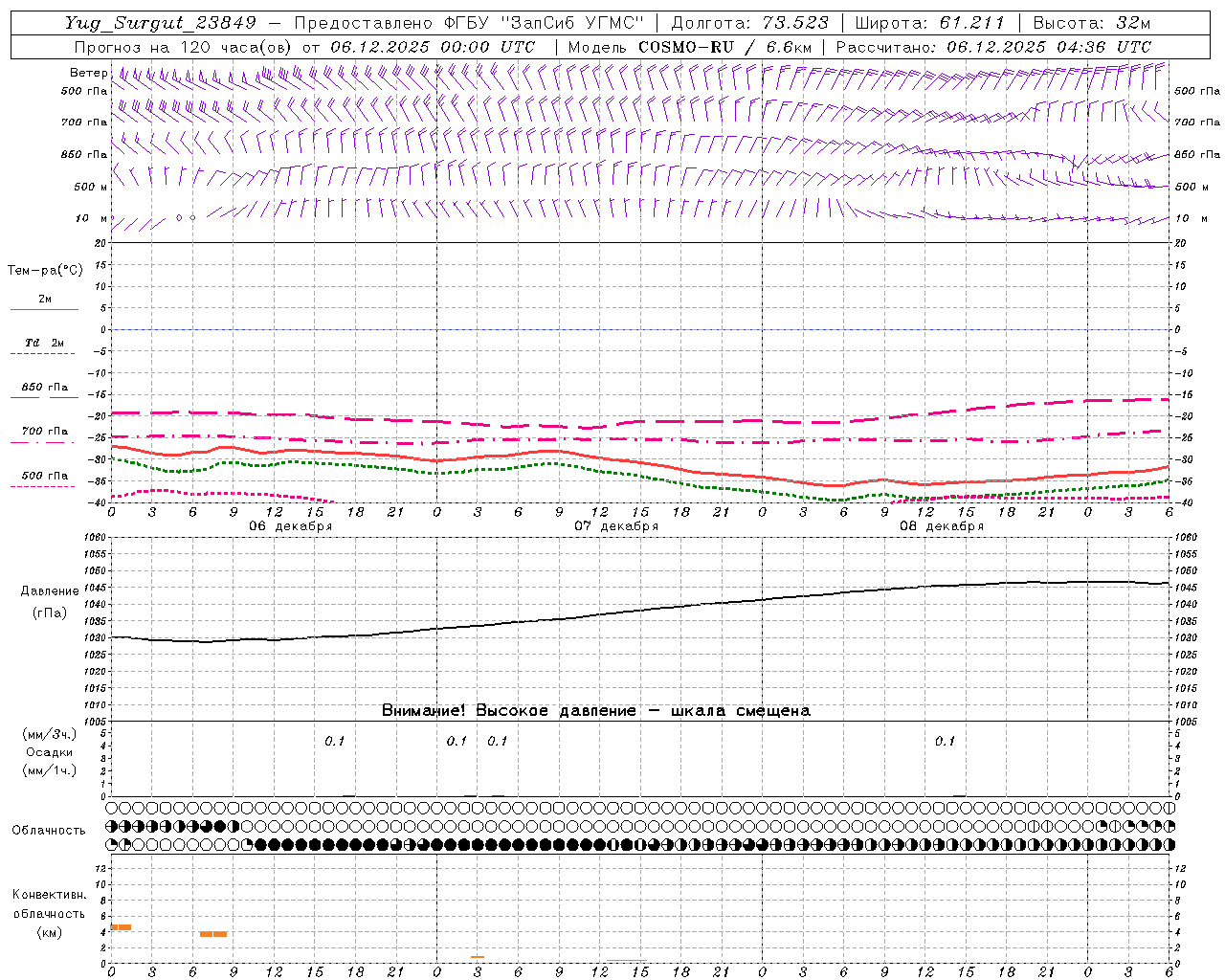
Task: Click the Рассчитано 06.12.2025 04:36 UTC timestamp
Action: (x=993, y=47)
